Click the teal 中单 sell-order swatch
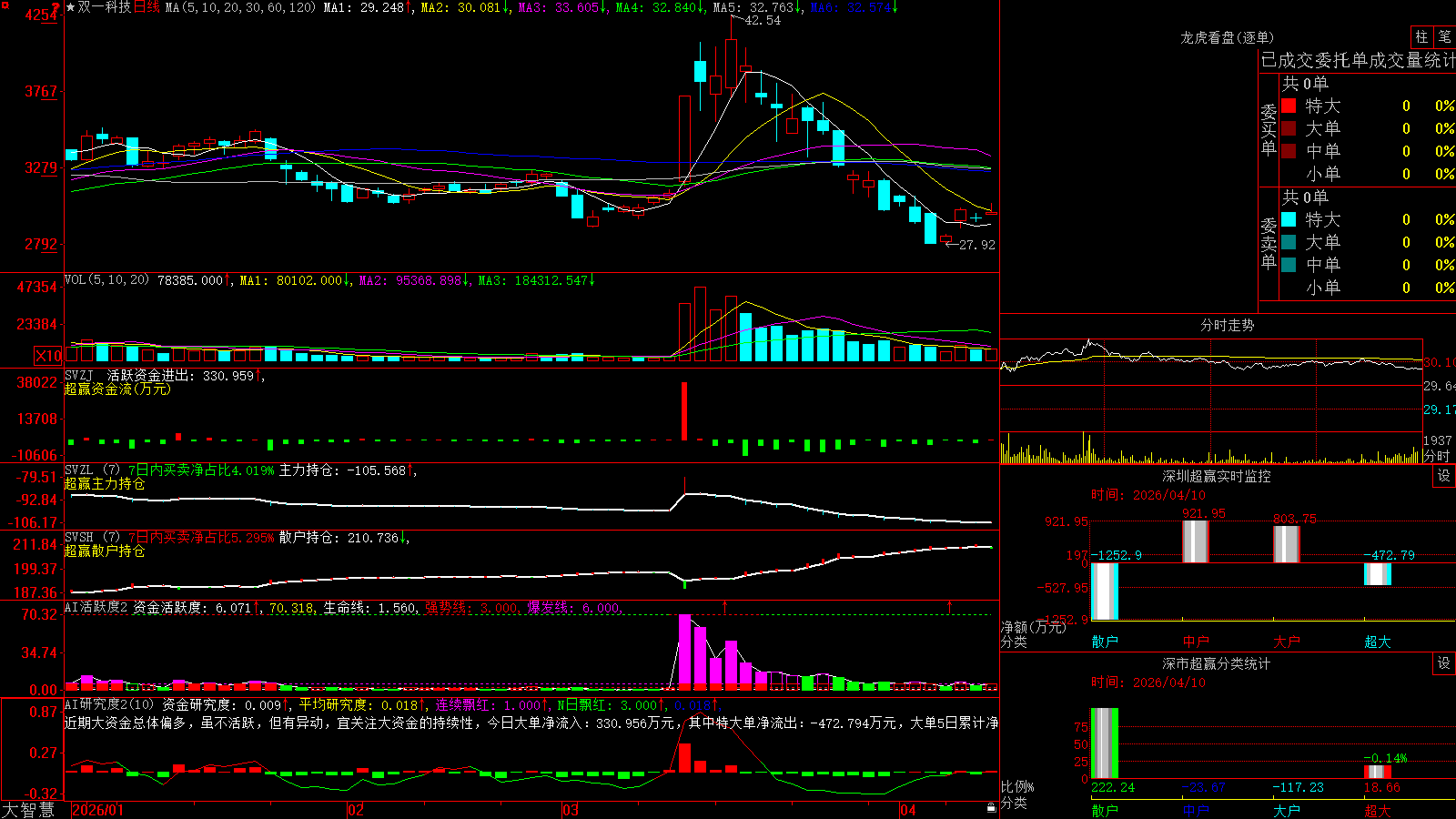The width and height of the screenshot is (1456, 819). [1289, 265]
